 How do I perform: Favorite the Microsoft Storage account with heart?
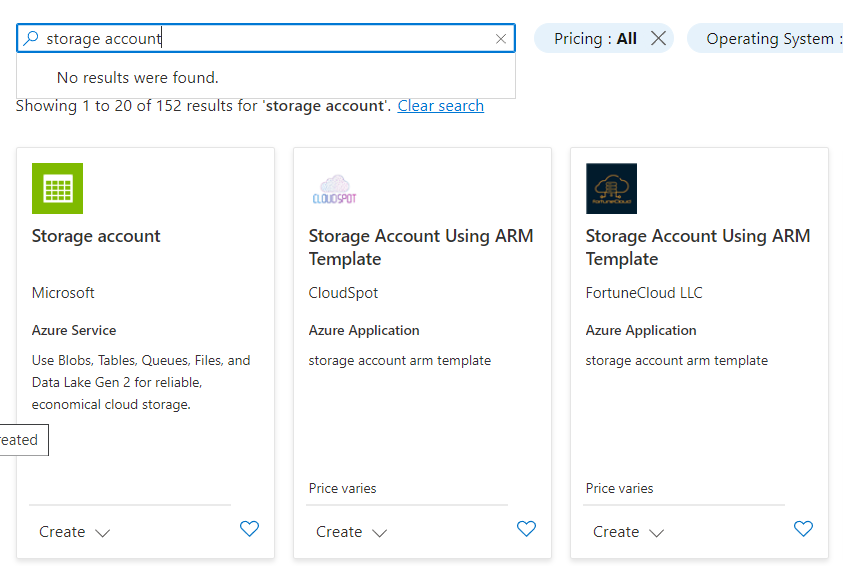[249, 529]
